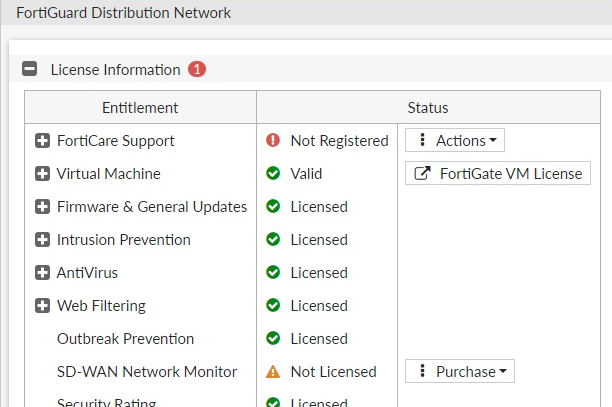Open the FortiGate VM License link
Screen dimensions: 612x407
498,173
